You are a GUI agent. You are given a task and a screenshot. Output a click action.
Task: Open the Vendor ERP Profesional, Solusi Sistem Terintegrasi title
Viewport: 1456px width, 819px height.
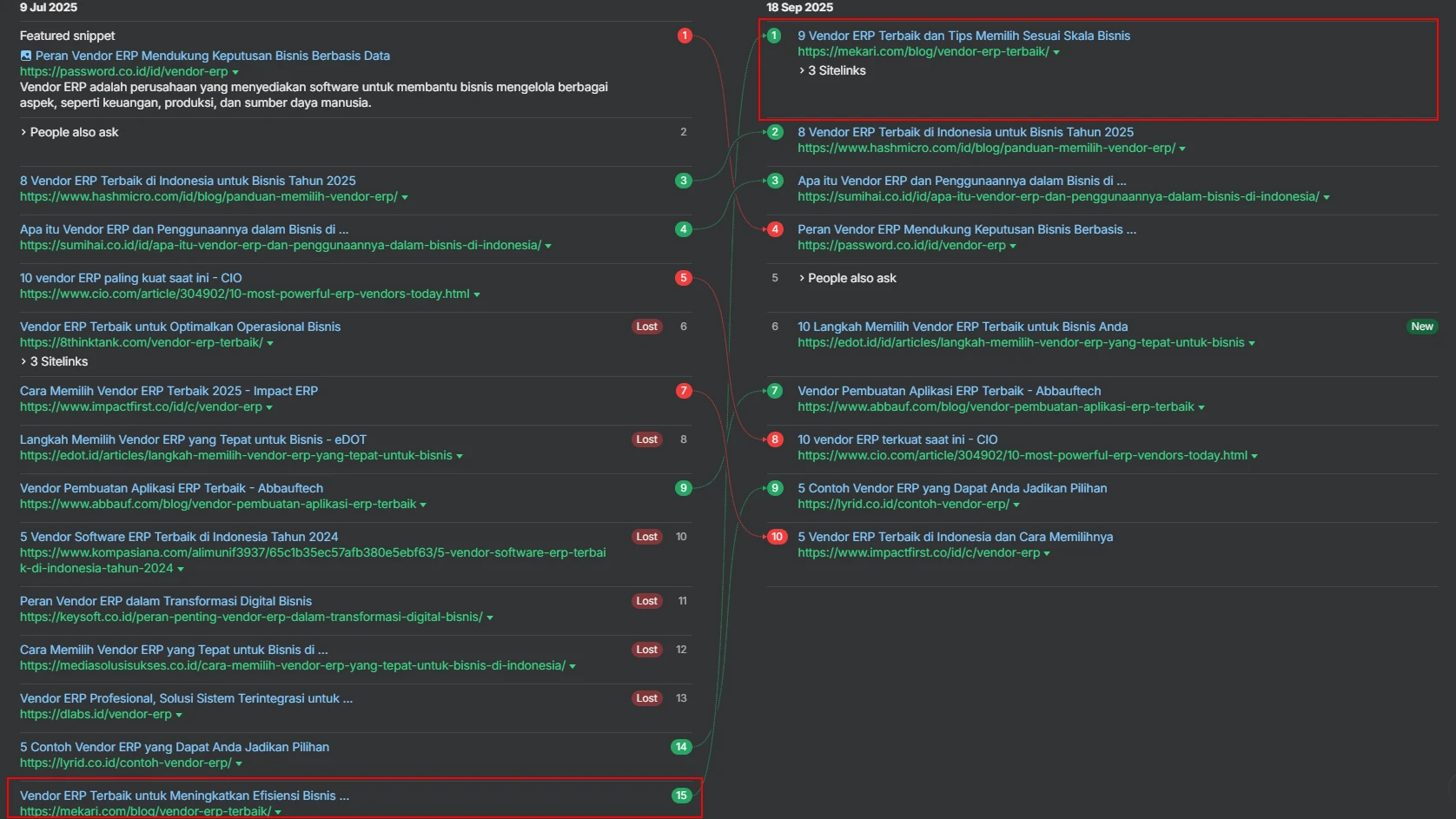tap(186, 698)
